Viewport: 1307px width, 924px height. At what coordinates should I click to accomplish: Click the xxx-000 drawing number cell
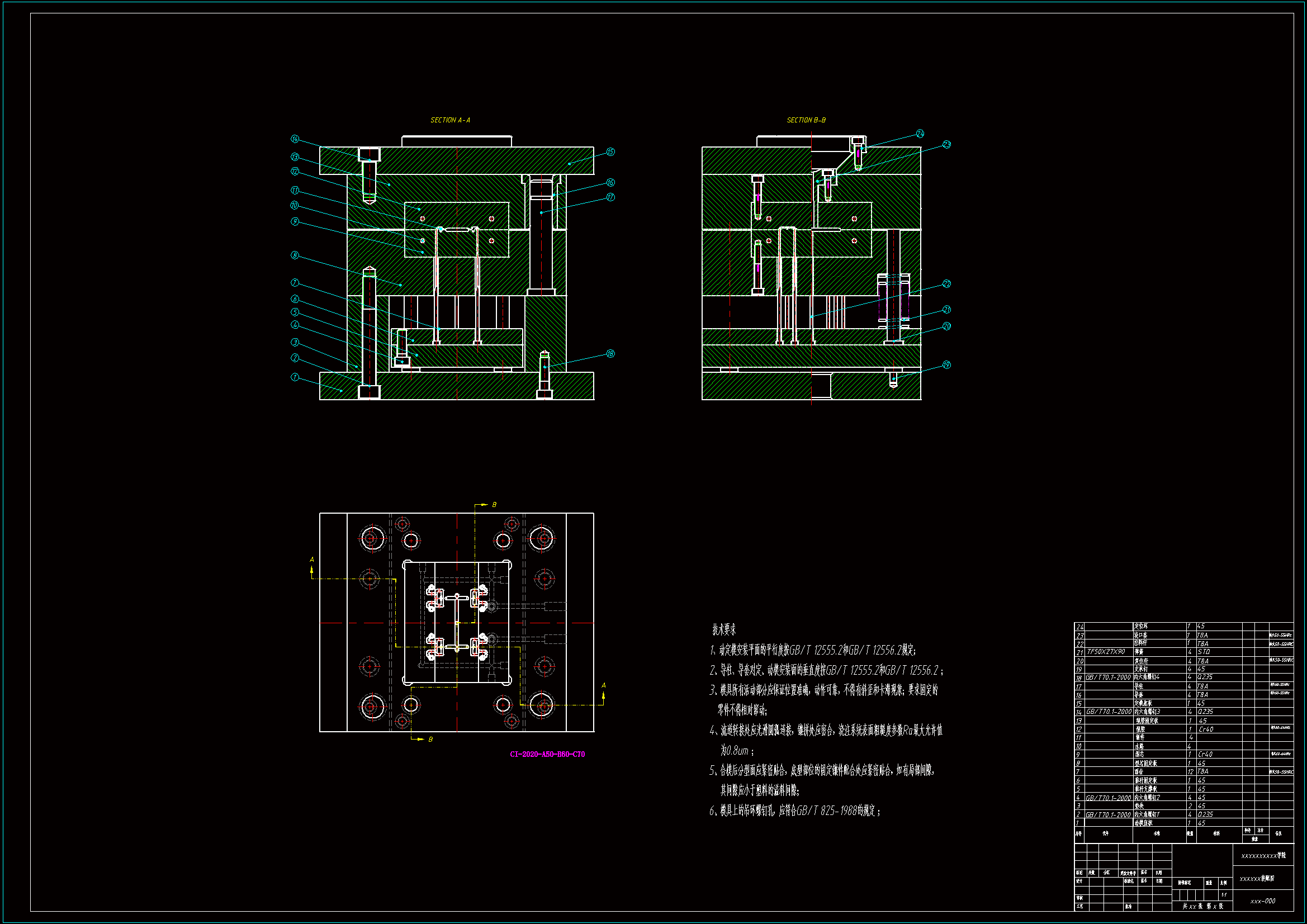pyautogui.click(x=1263, y=901)
